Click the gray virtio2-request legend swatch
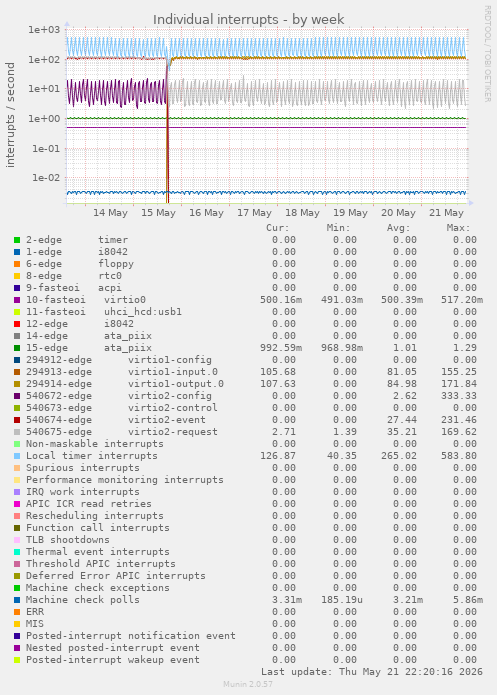The image size is (497, 695). point(17,432)
